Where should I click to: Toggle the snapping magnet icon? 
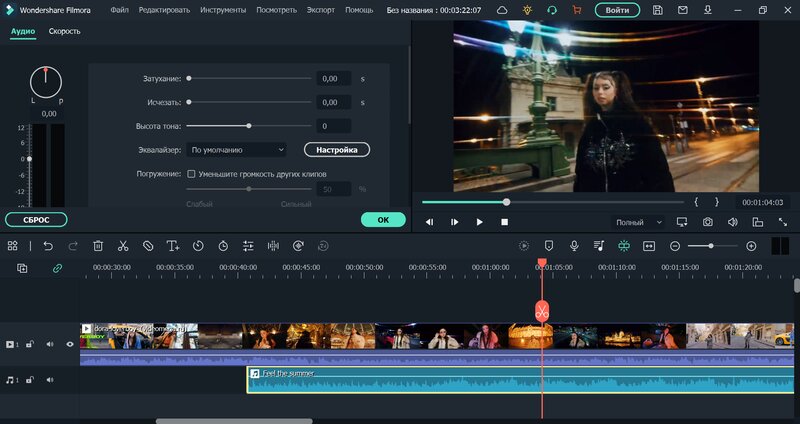(x=624, y=246)
